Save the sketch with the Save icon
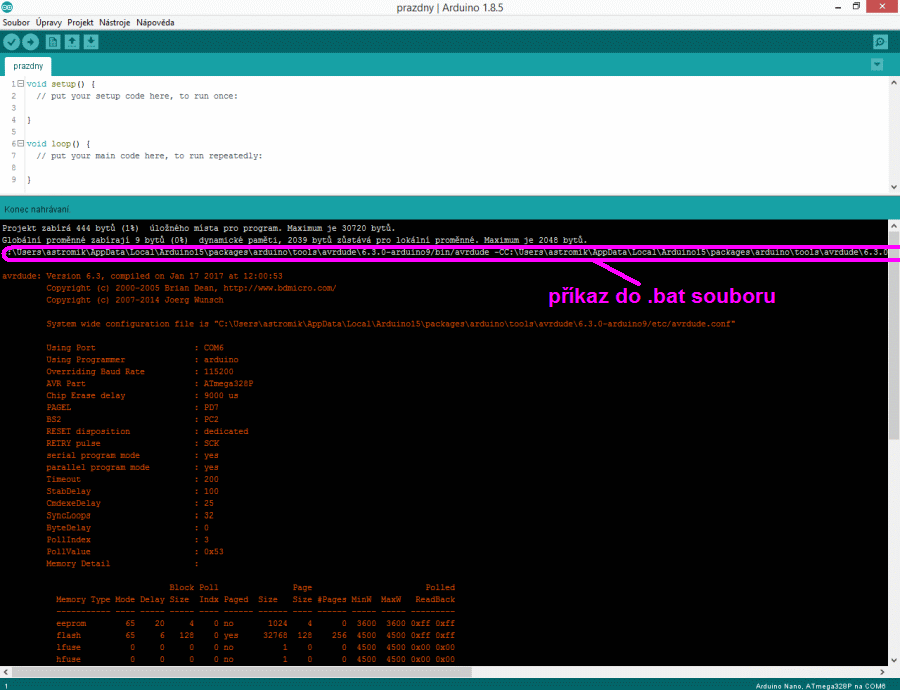The width and height of the screenshot is (900, 690). (91, 42)
